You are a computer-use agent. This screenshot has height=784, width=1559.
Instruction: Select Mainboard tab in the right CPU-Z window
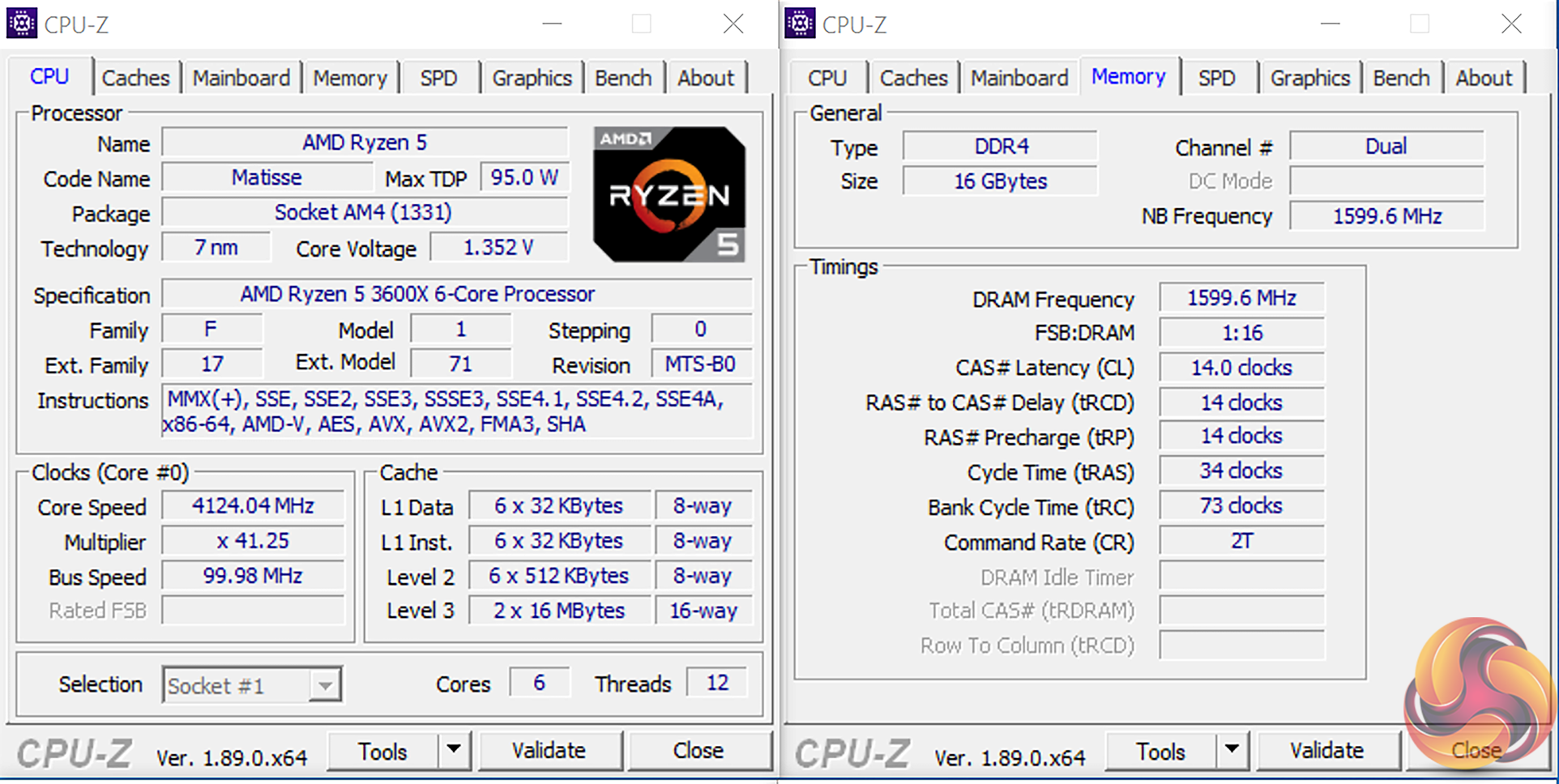[x=1019, y=78]
